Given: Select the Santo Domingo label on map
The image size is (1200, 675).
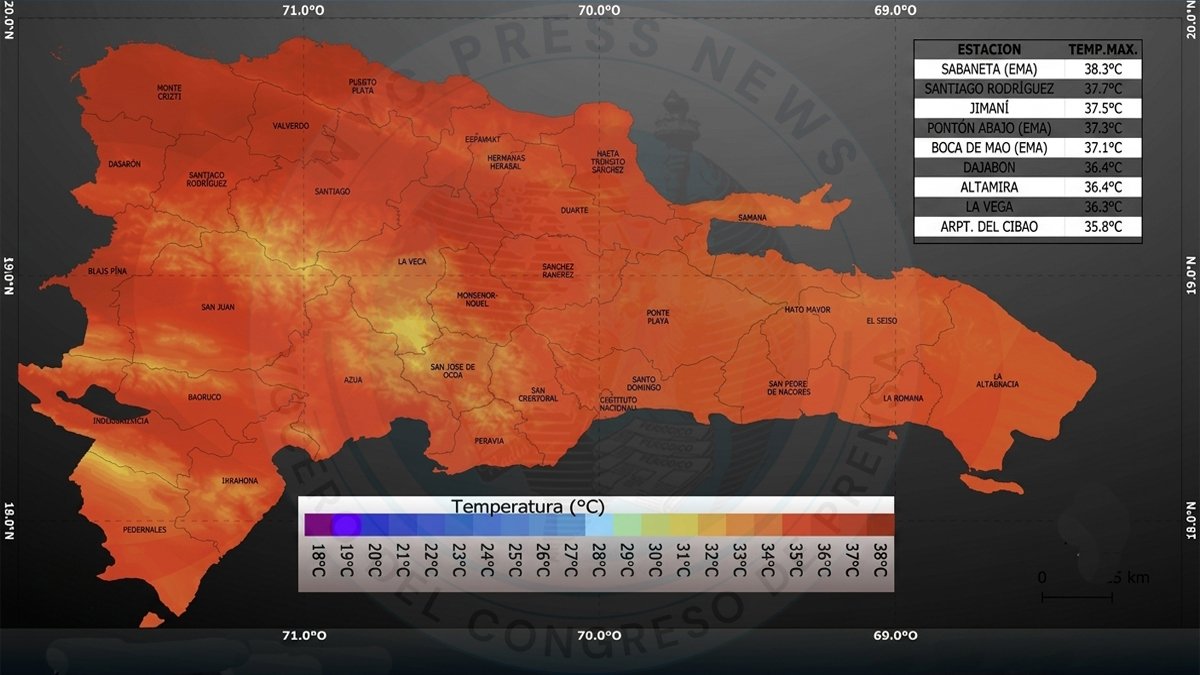Looking at the screenshot, I should pyautogui.click(x=643, y=381).
